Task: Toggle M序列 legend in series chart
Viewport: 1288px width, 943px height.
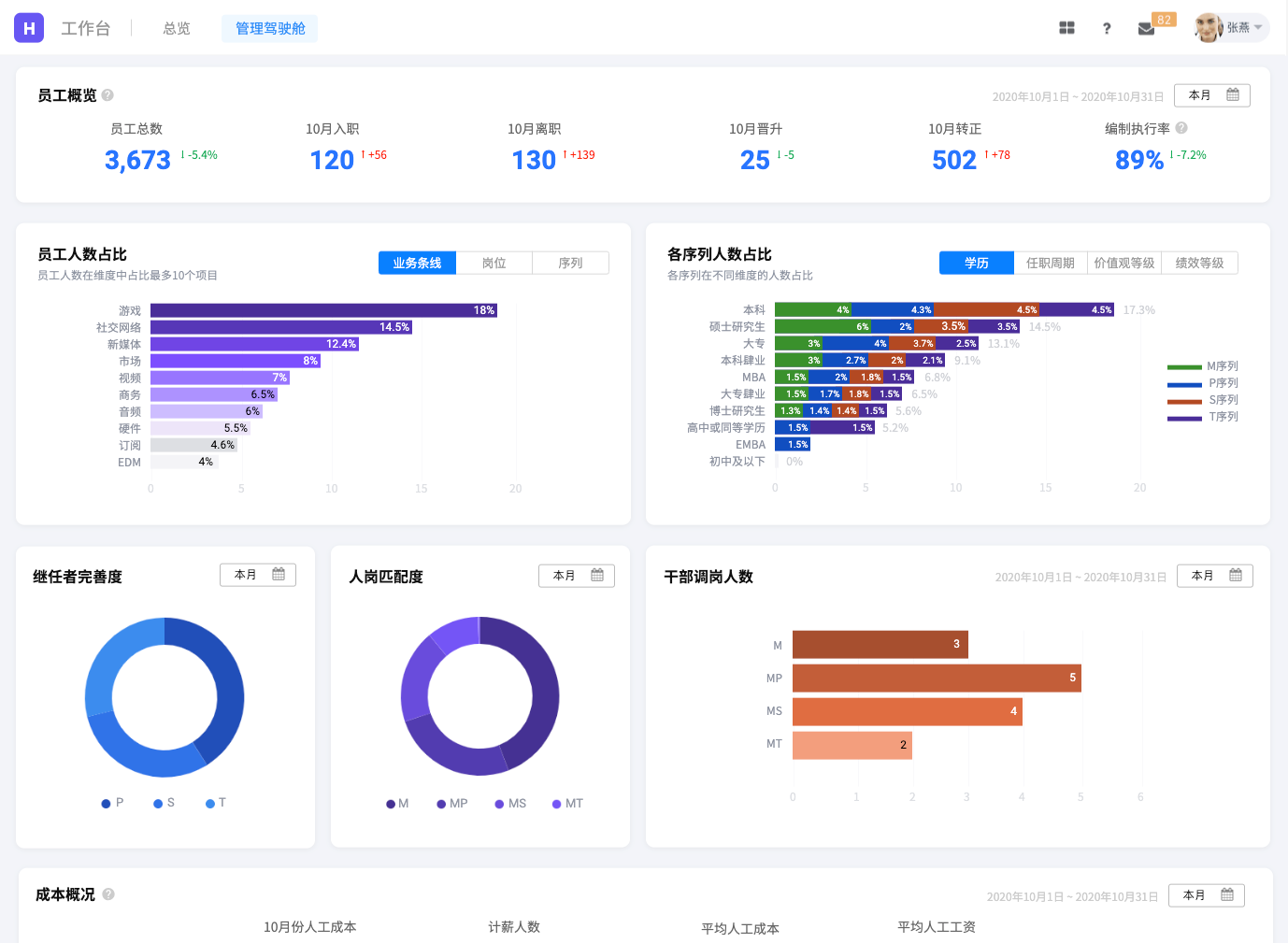Action: click(x=1203, y=366)
